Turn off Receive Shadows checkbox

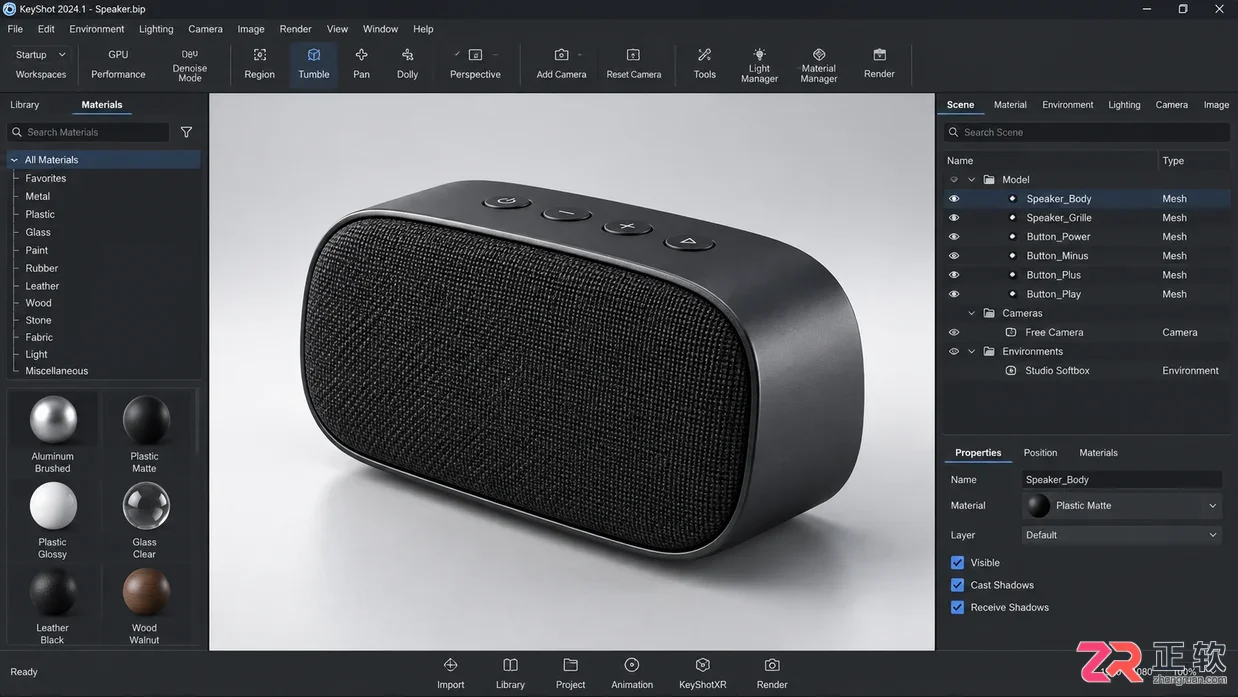957,607
